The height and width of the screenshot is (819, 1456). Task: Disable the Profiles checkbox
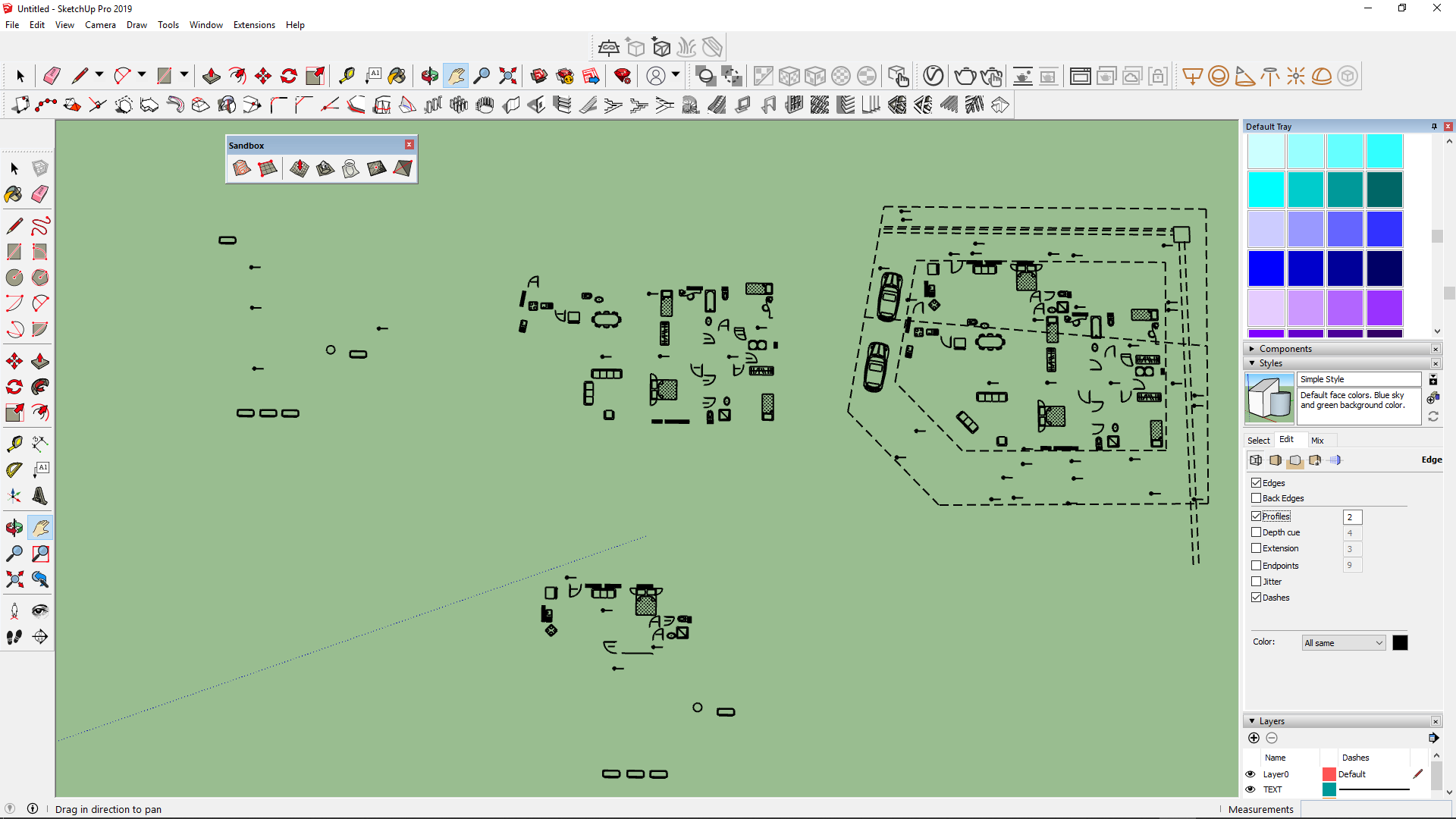(x=1256, y=516)
